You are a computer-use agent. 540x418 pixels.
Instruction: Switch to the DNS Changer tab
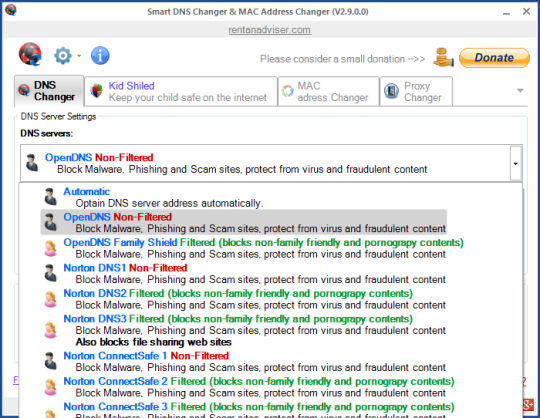pyautogui.click(x=49, y=91)
